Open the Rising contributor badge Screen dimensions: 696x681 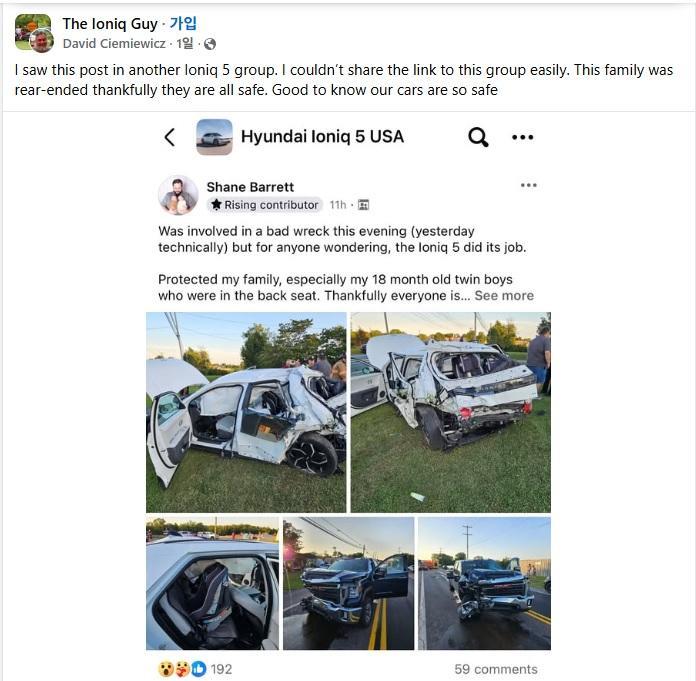coord(265,205)
